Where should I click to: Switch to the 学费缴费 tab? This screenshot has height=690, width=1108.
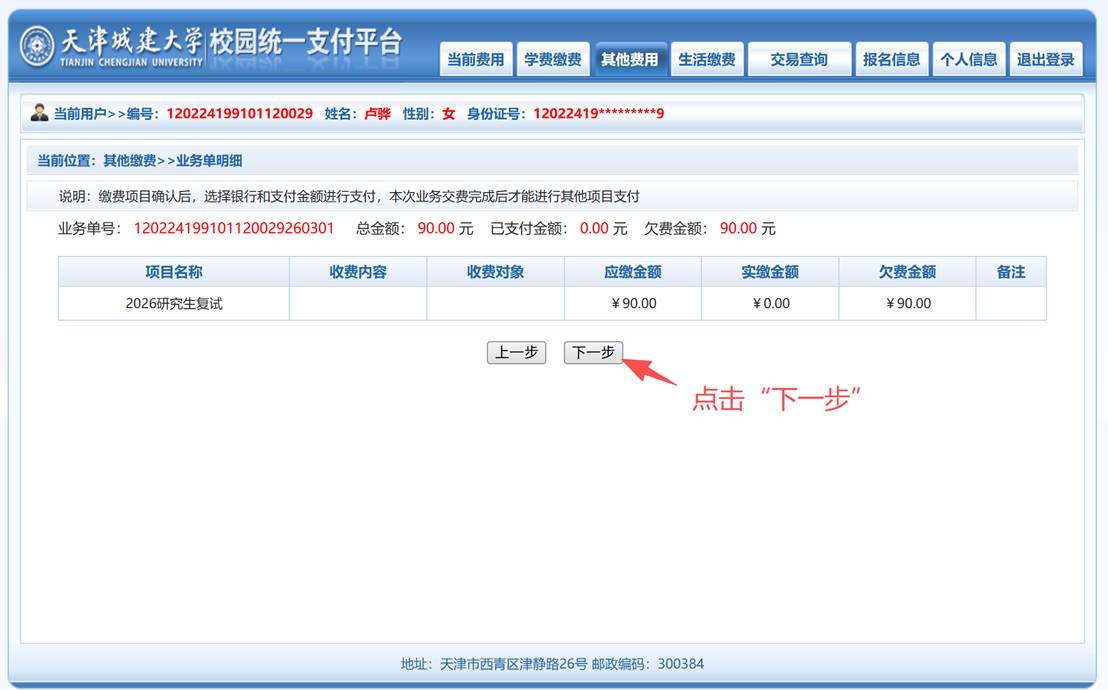pyautogui.click(x=553, y=59)
